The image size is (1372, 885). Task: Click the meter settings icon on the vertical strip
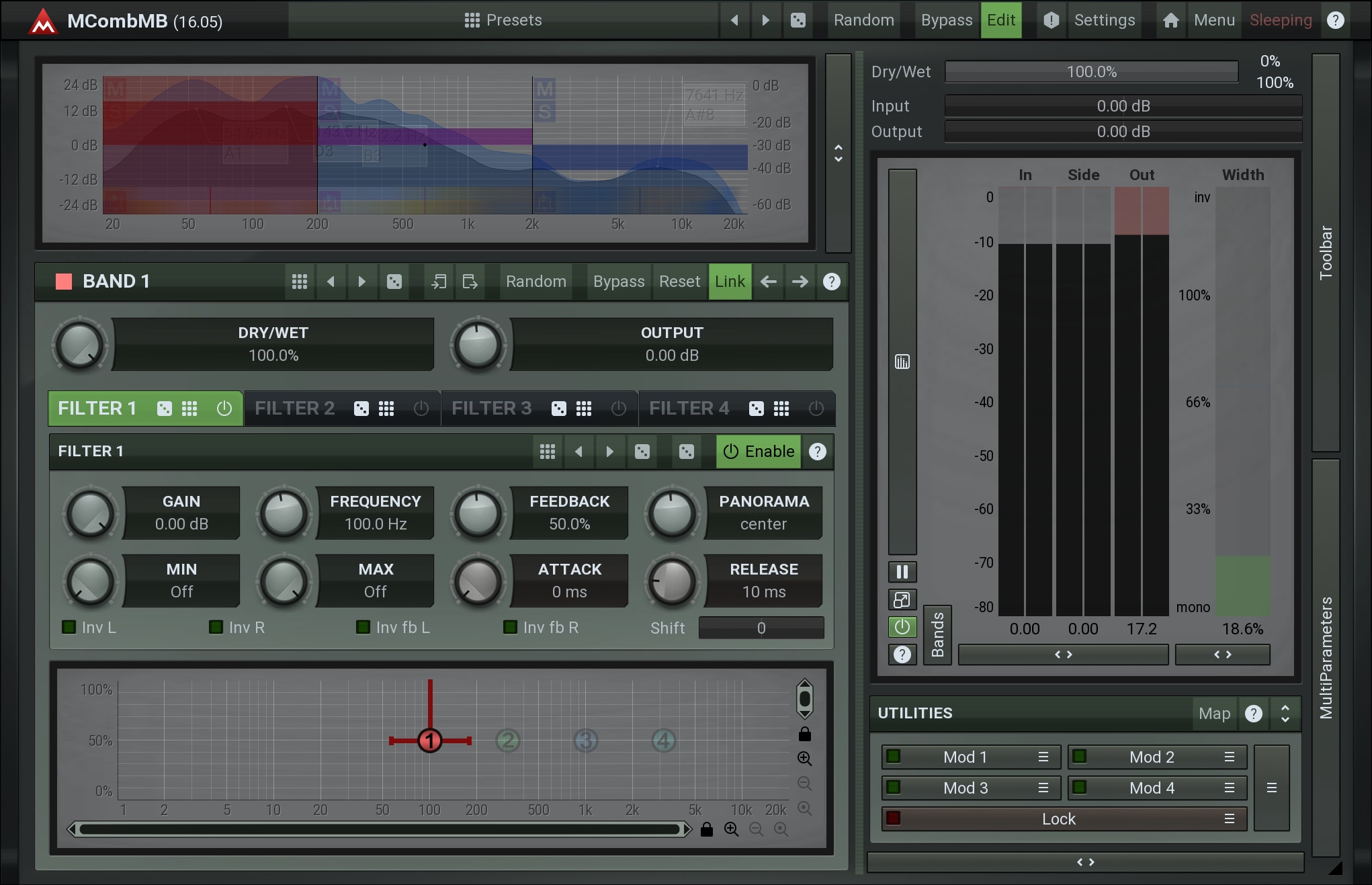[x=902, y=362]
